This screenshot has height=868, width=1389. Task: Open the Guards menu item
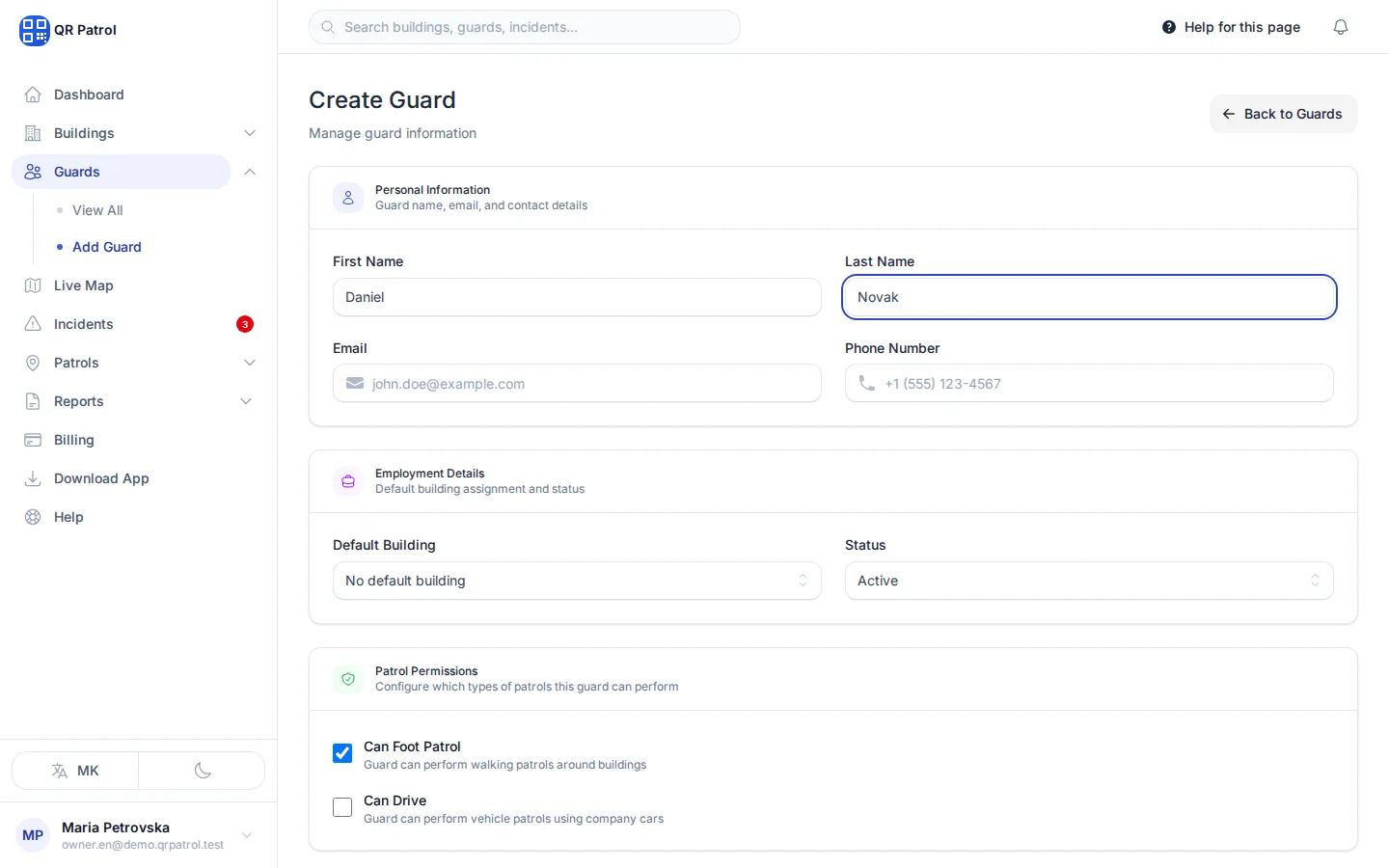click(122, 172)
